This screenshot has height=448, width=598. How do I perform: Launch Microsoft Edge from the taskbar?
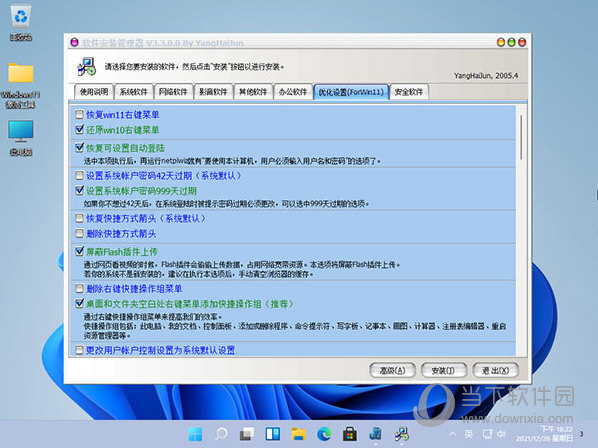(x=324, y=434)
